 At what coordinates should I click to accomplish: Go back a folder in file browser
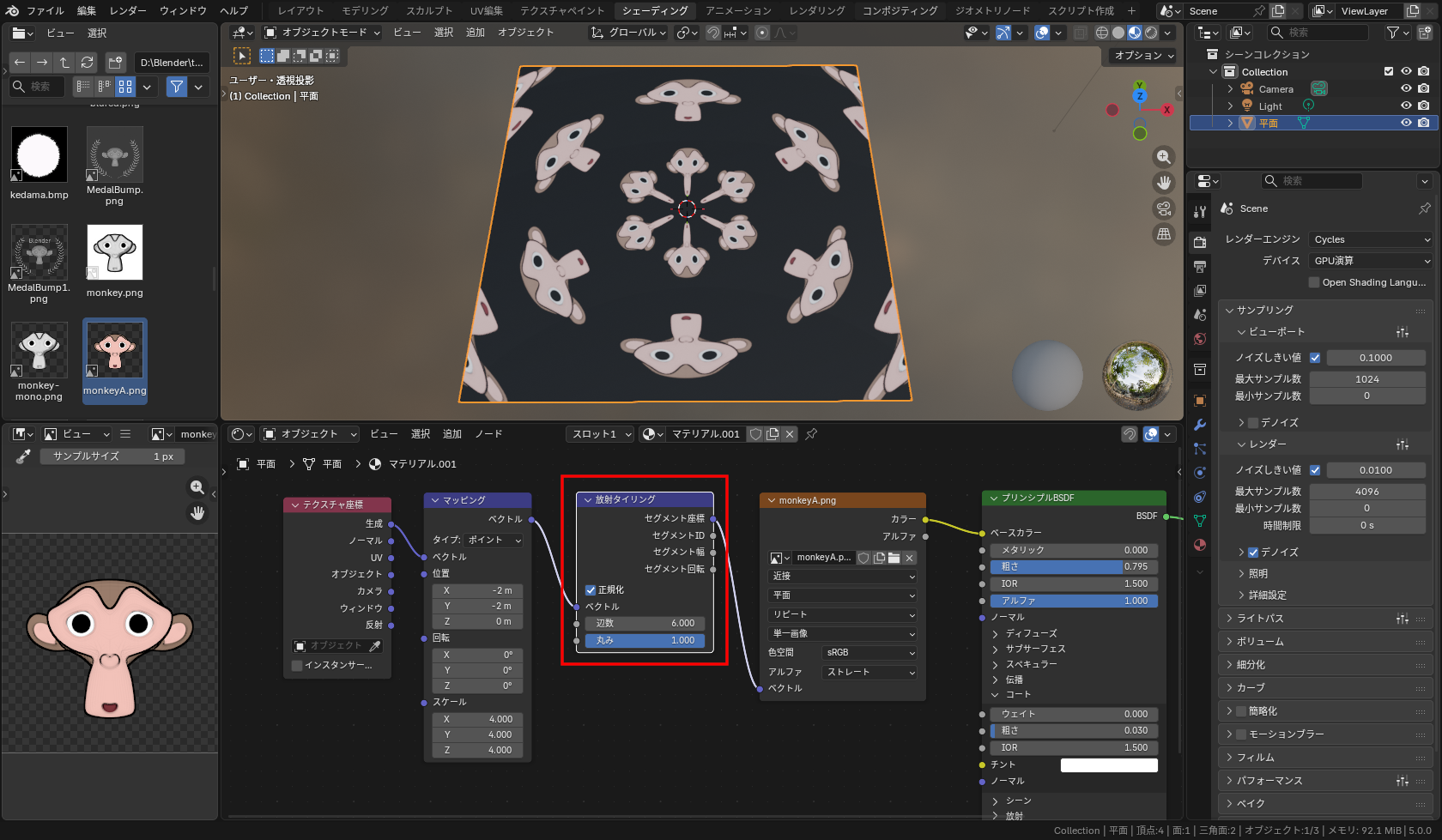point(20,63)
